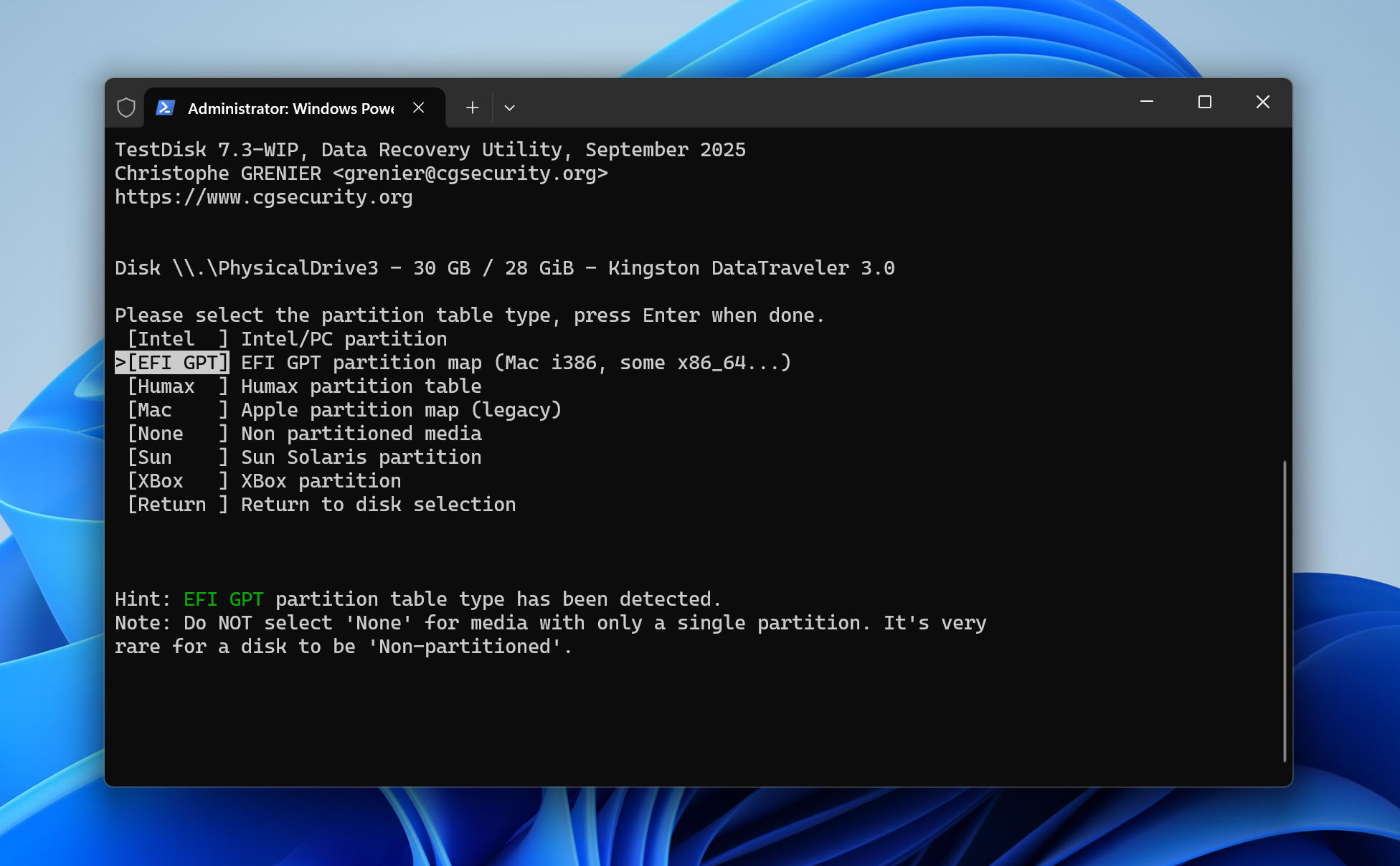Close the terminal window
The image size is (1400, 866).
click(x=1263, y=102)
